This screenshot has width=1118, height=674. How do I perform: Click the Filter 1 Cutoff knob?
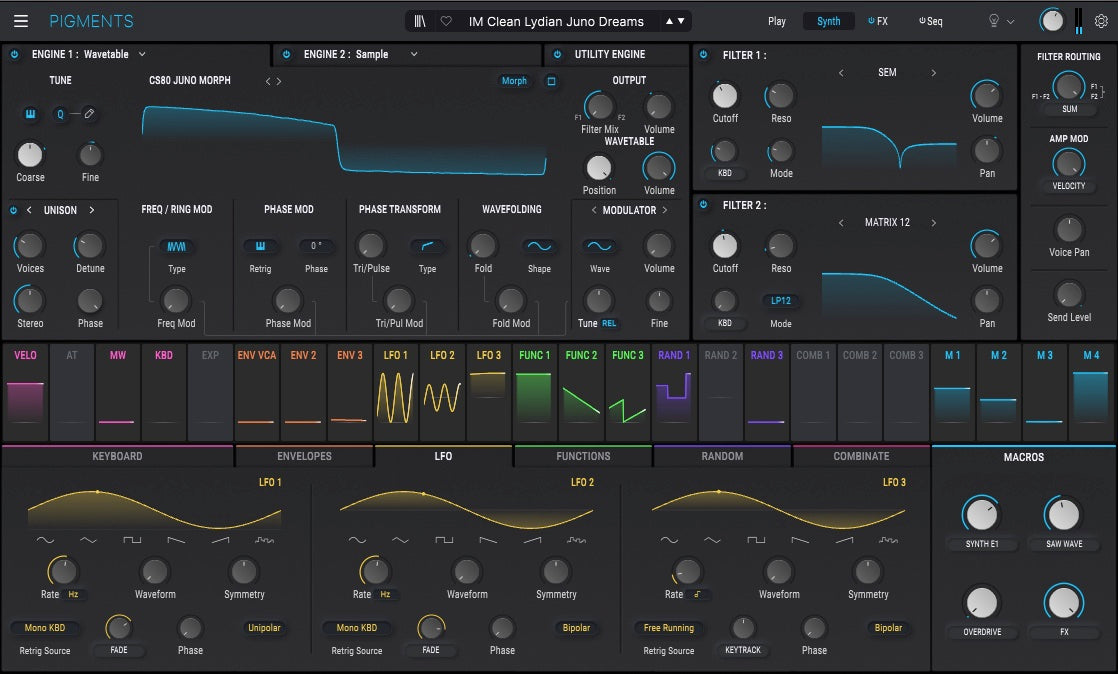point(725,96)
